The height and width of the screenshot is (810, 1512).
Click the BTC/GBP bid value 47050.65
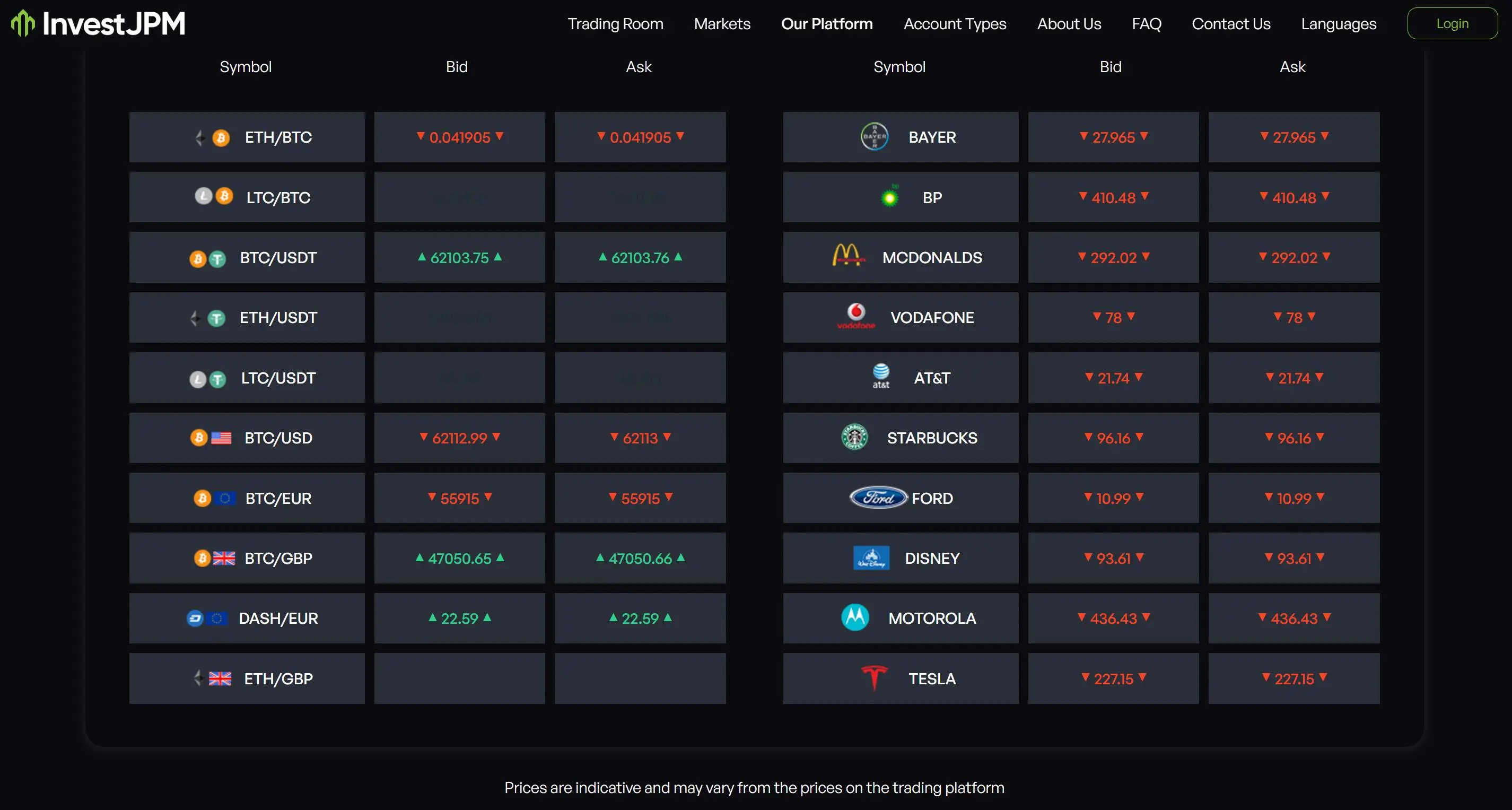click(x=460, y=558)
